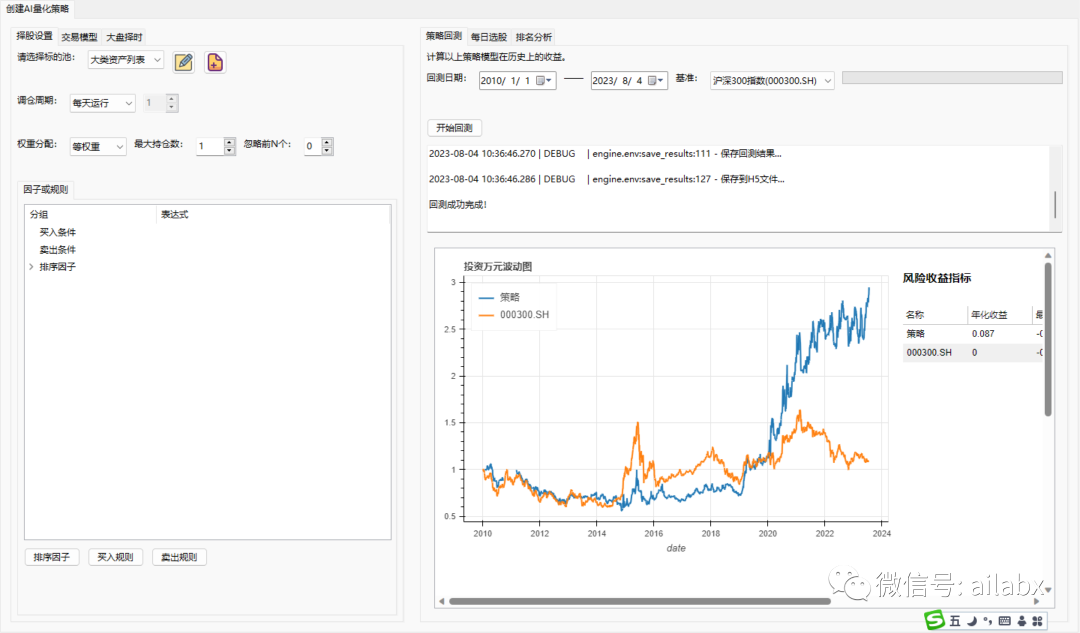Click the user account icon in IME bar

pos(1021,621)
